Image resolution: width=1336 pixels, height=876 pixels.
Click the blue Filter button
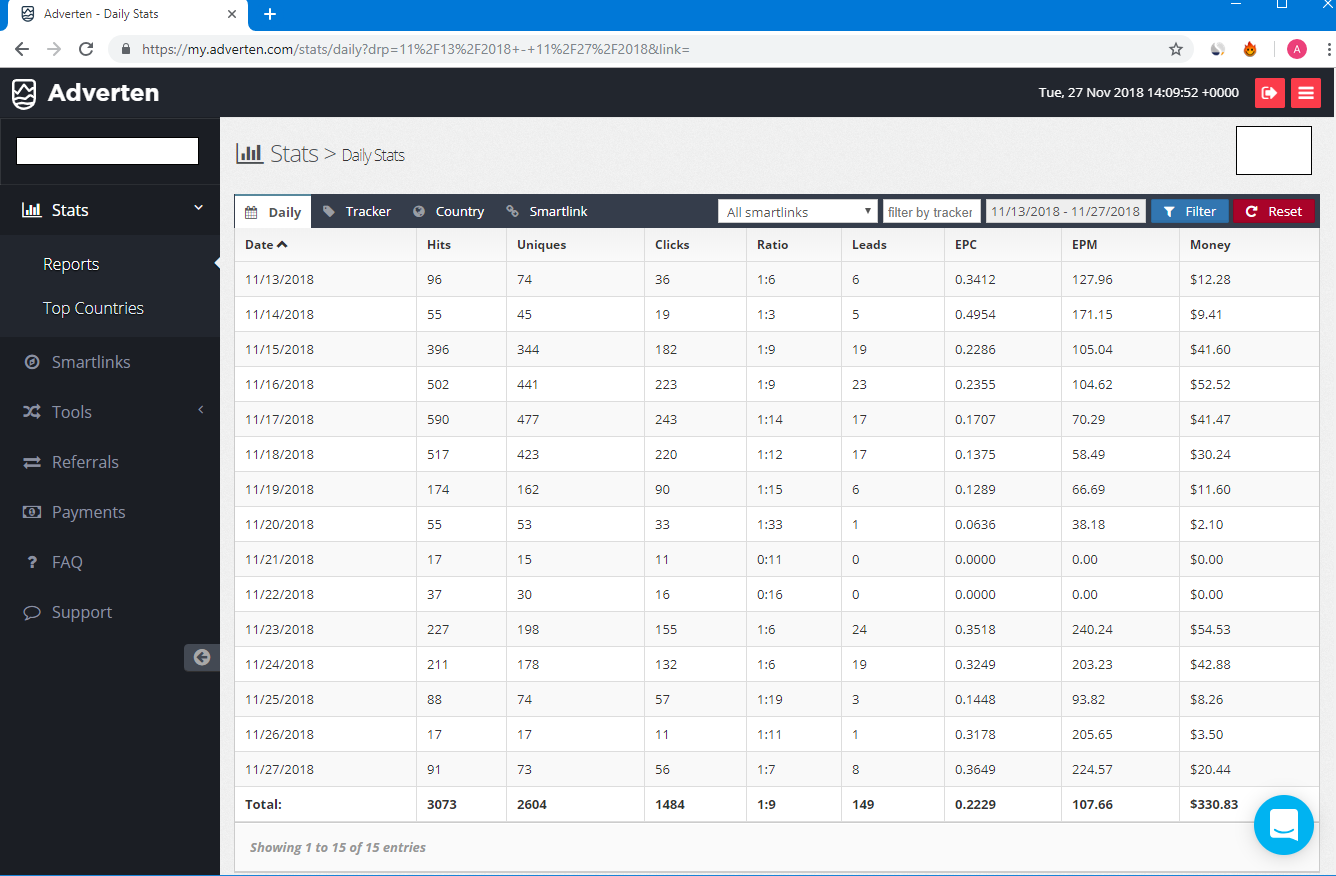pos(1189,212)
